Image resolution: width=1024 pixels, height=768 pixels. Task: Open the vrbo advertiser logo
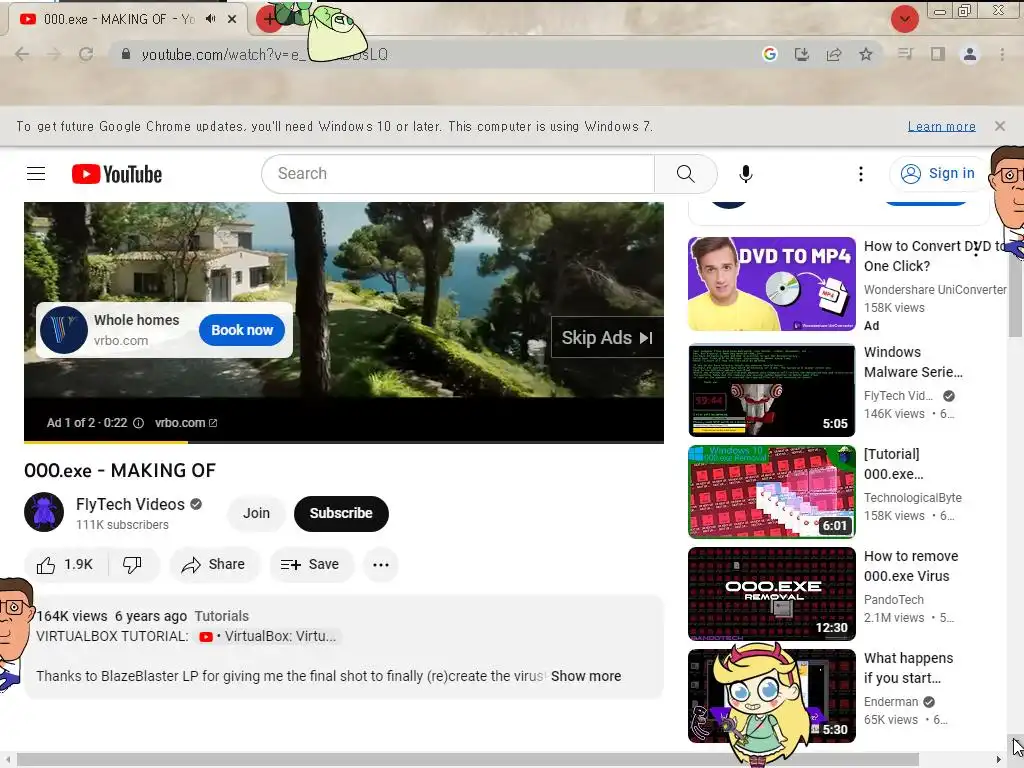[64, 330]
